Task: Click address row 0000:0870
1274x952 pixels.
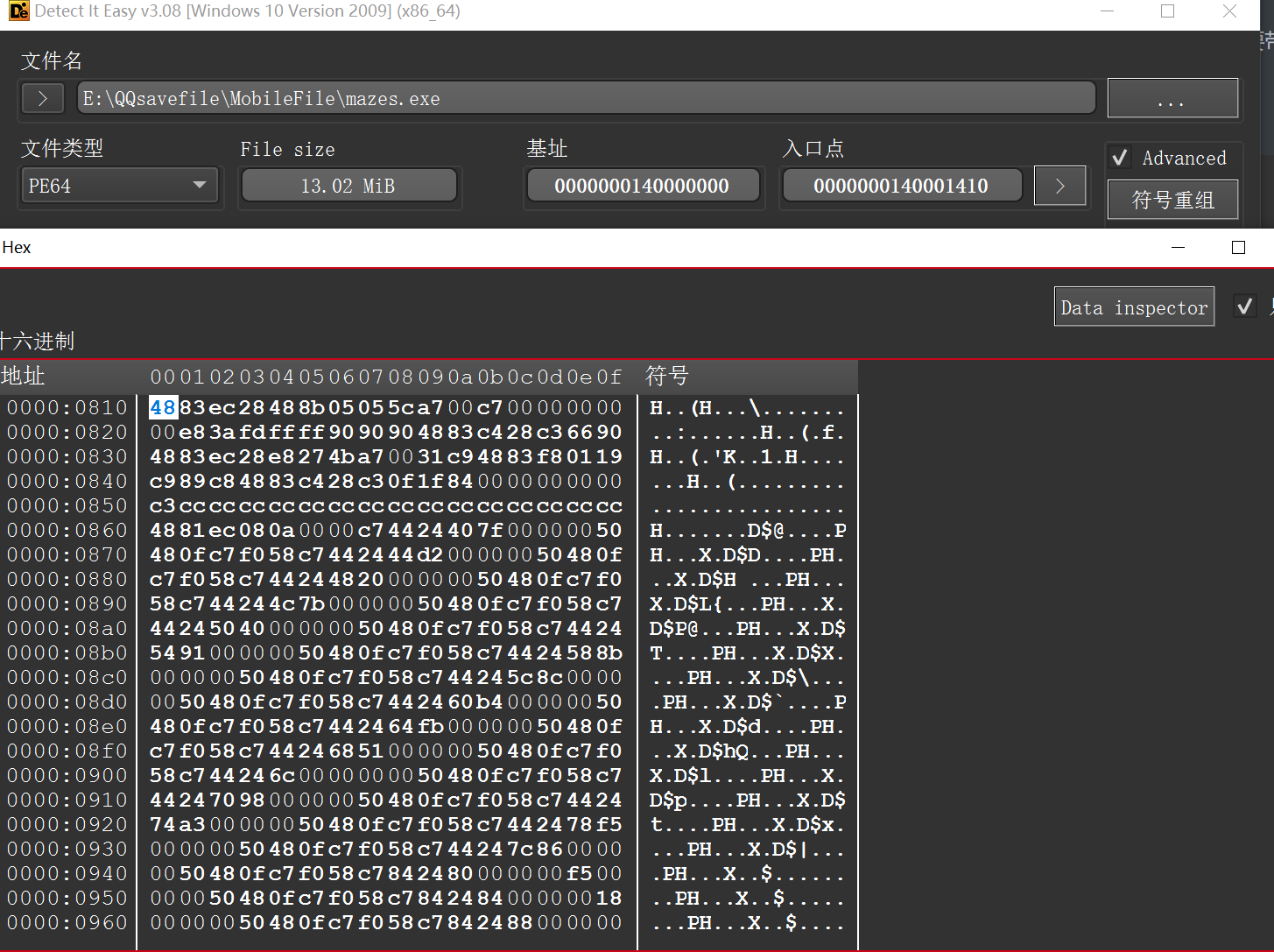Action: pyautogui.click(x=67, y=554)
